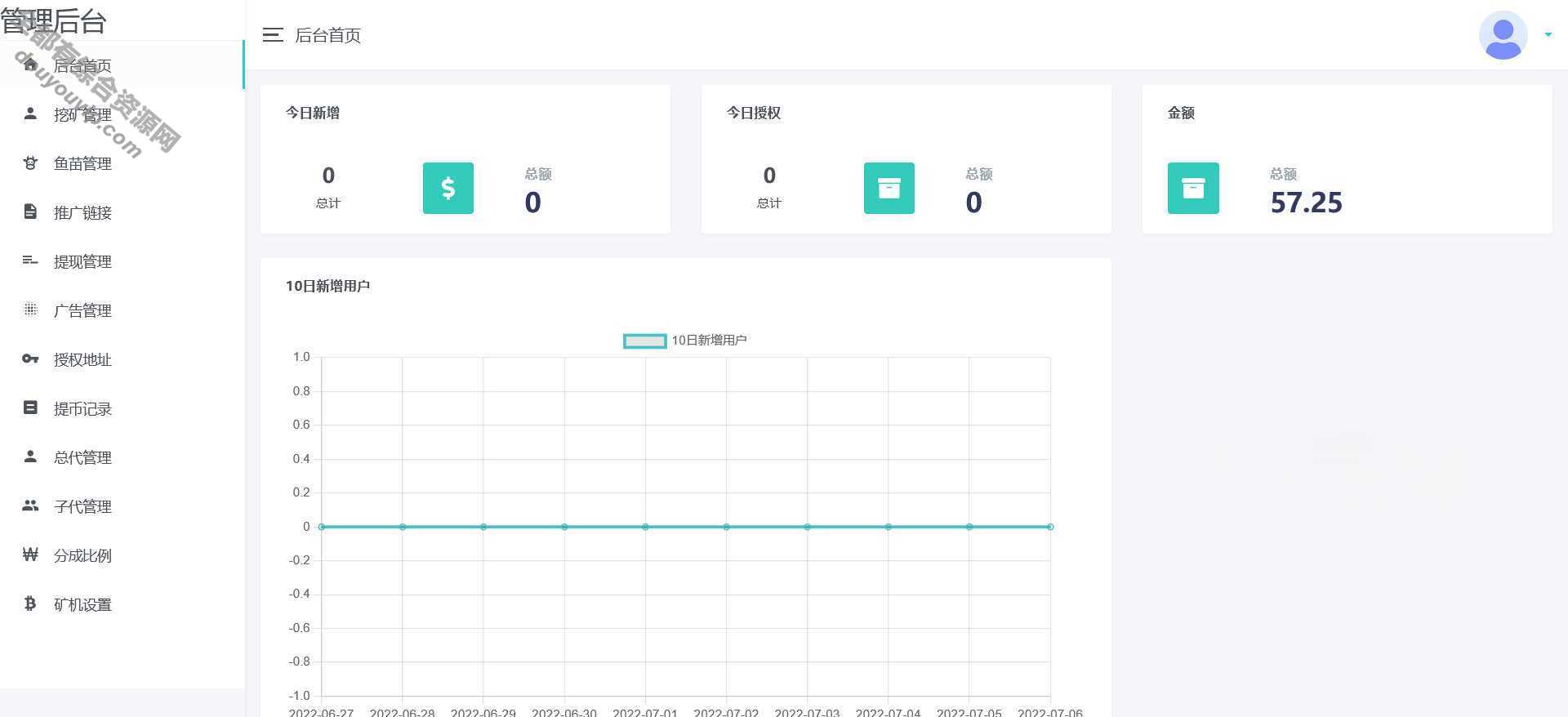This screenshot has height=717, width=1568.
Task: Click the record icon beside 提币记录
Action: coord(30,407)
